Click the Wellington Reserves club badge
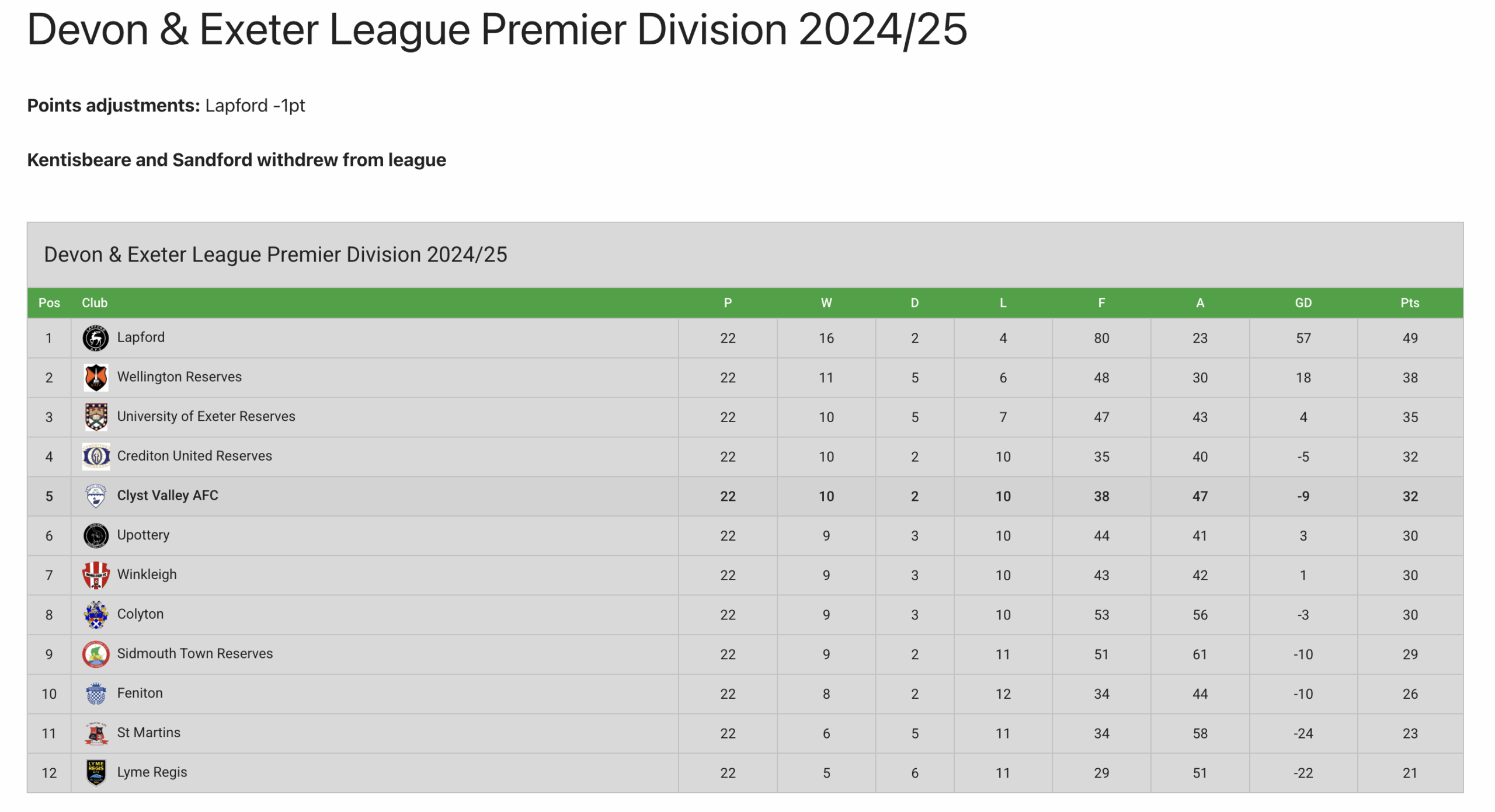This screenshot has width=1495, height=812. click(96, 378)
